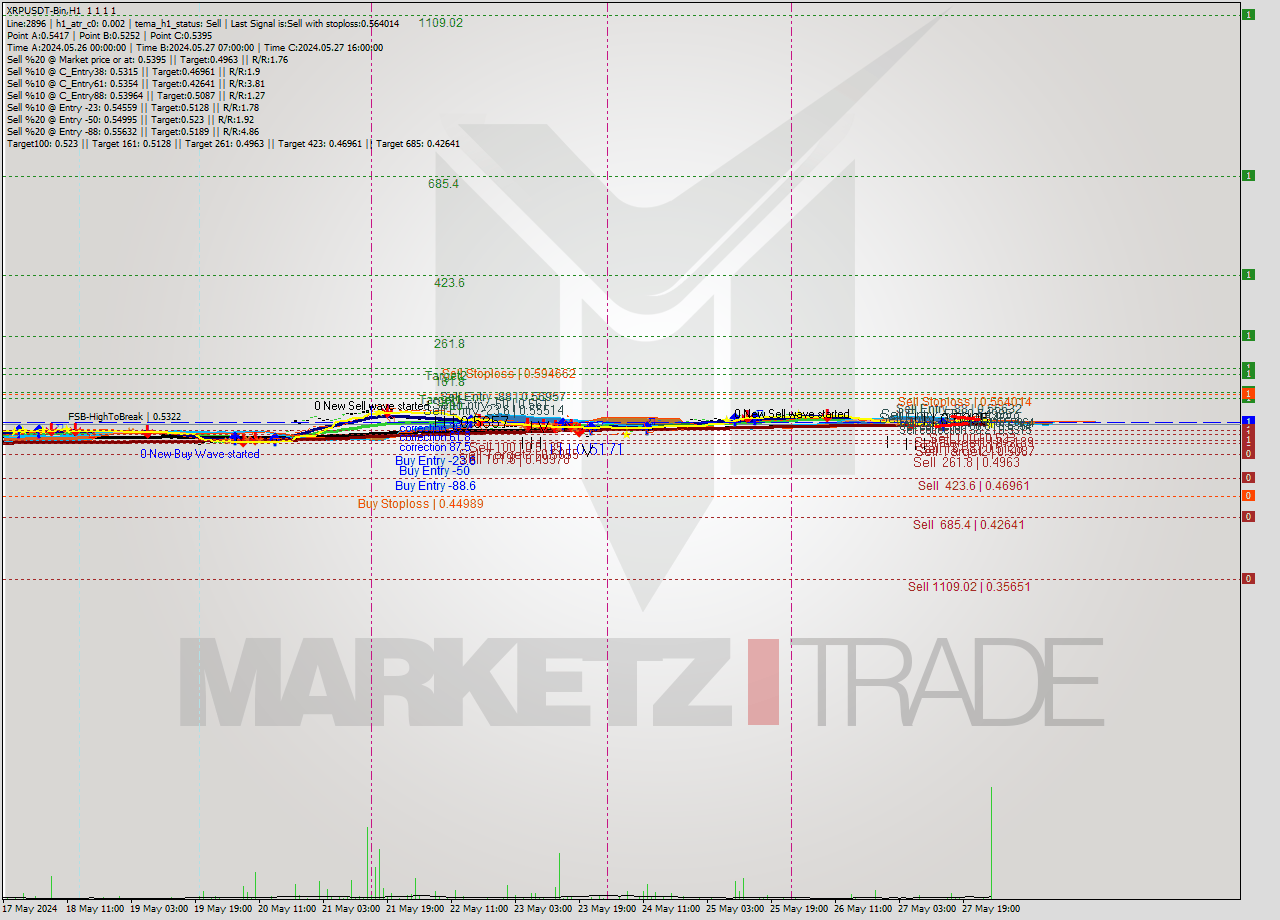Click the 'Sell 685.4 | 0.42641' label
The width and height of the screenshot is (1280, 920).
click(x=968, y=525)
